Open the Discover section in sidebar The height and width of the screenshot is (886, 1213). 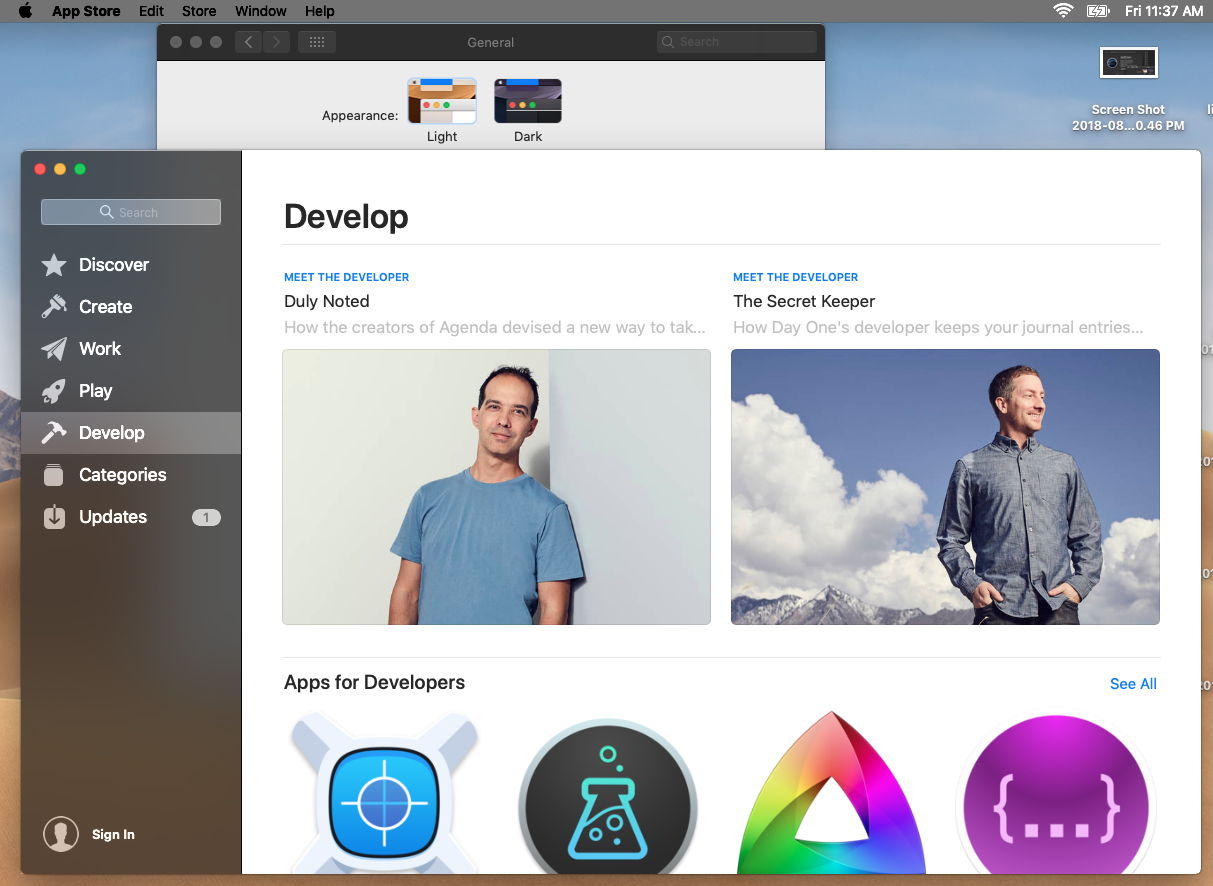[x=130, y=265]
